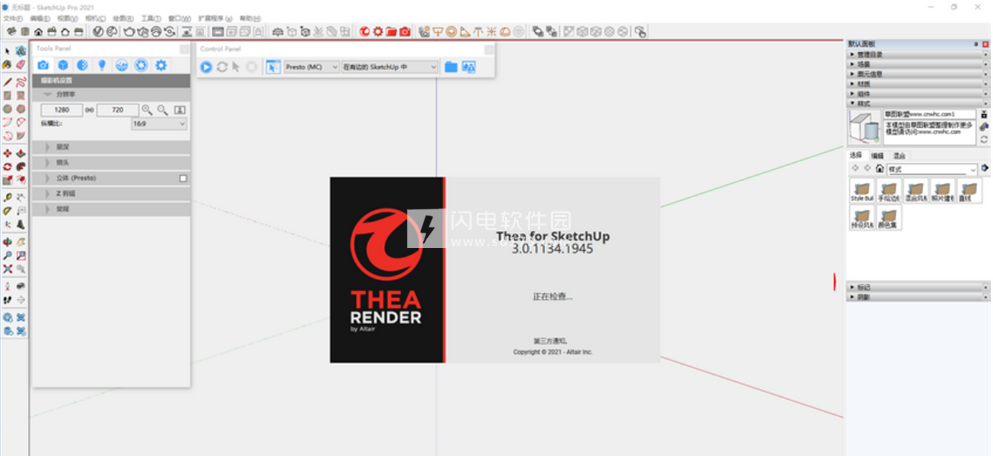Image resolution: width=993 pixels, height=456 pixels.
Task: Click the camera frame icon beside resolution
Action: (x=180, y=110)
